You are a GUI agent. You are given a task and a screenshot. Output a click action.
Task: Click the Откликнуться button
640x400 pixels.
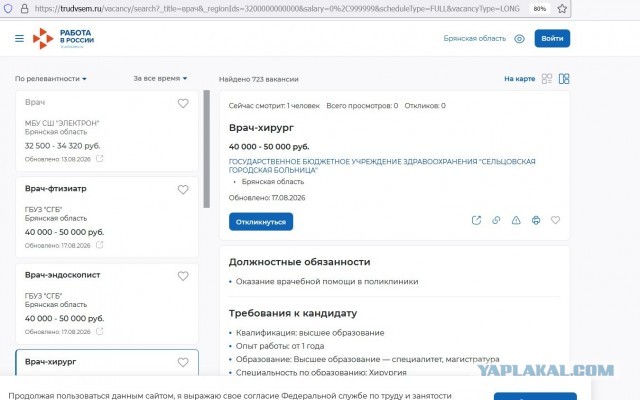pyautogui.click(x=261, y=222)
